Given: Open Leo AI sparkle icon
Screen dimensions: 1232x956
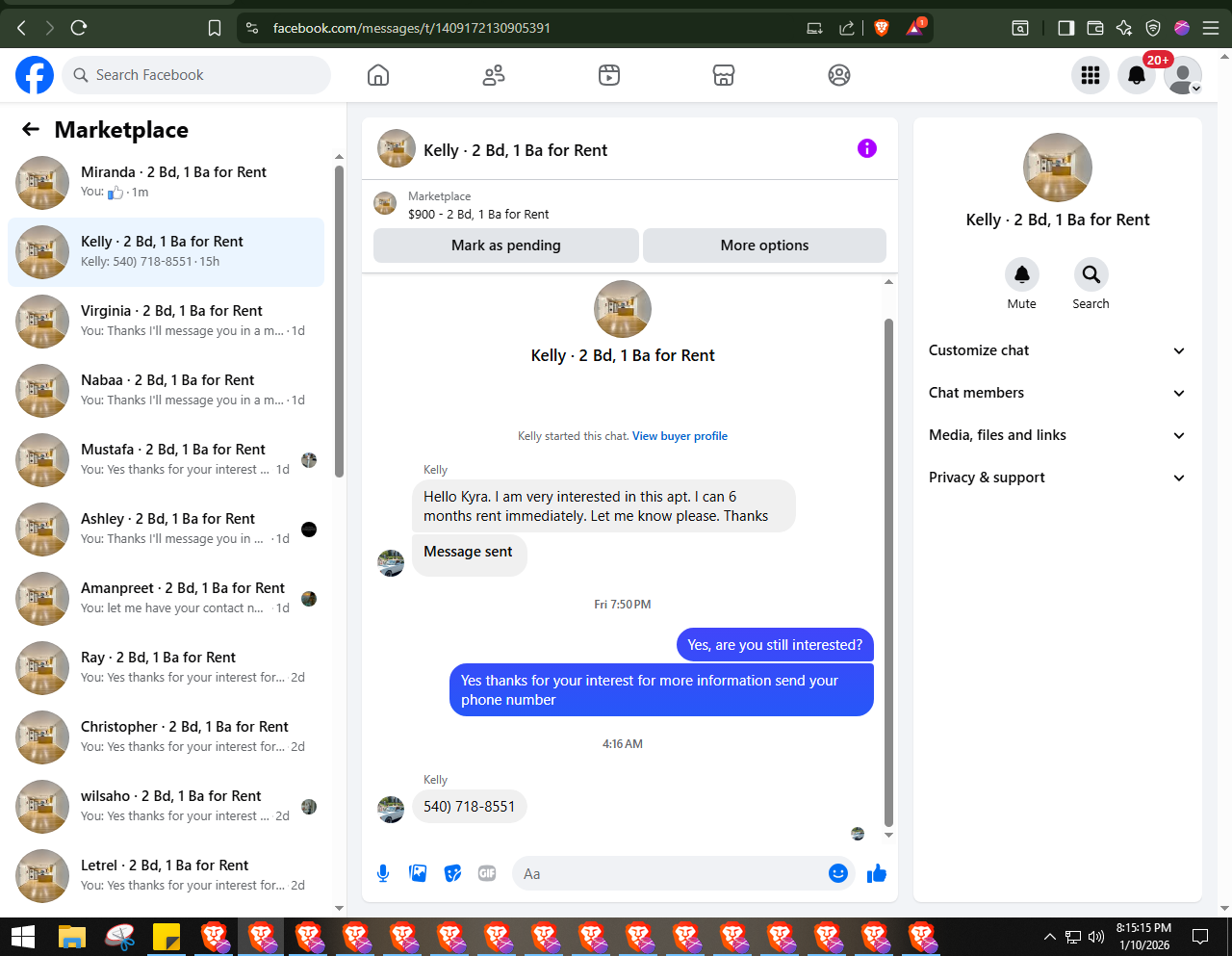Looking at the screenshot, I should (x=1123, y=28).
